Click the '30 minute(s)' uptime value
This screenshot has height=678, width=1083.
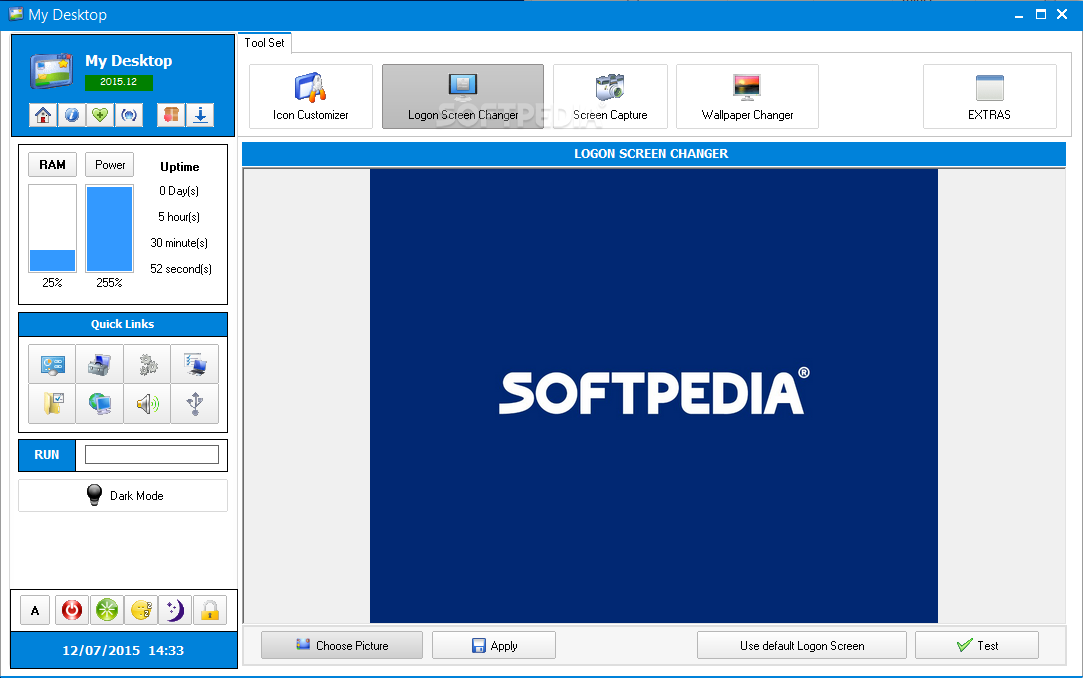179,243
